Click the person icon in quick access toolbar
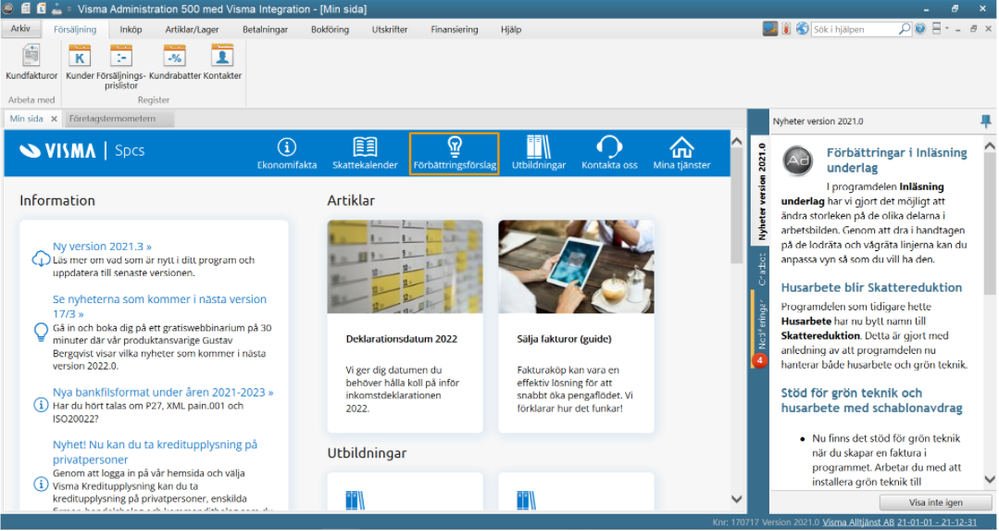 coord(57,9)
